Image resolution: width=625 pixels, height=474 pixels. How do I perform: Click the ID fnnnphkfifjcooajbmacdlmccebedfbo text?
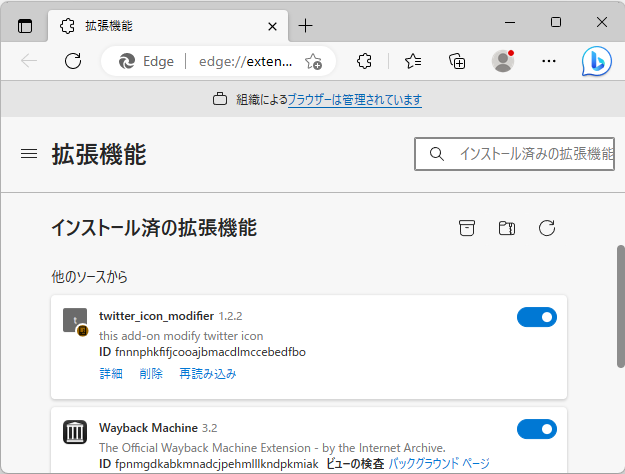pos(202,352)
